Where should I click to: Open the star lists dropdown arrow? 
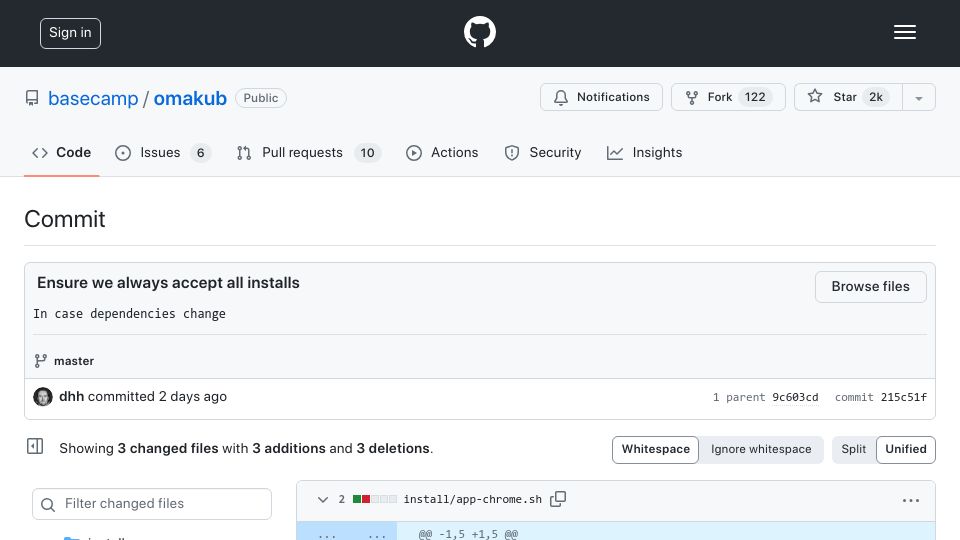click(x=918, y=98)
